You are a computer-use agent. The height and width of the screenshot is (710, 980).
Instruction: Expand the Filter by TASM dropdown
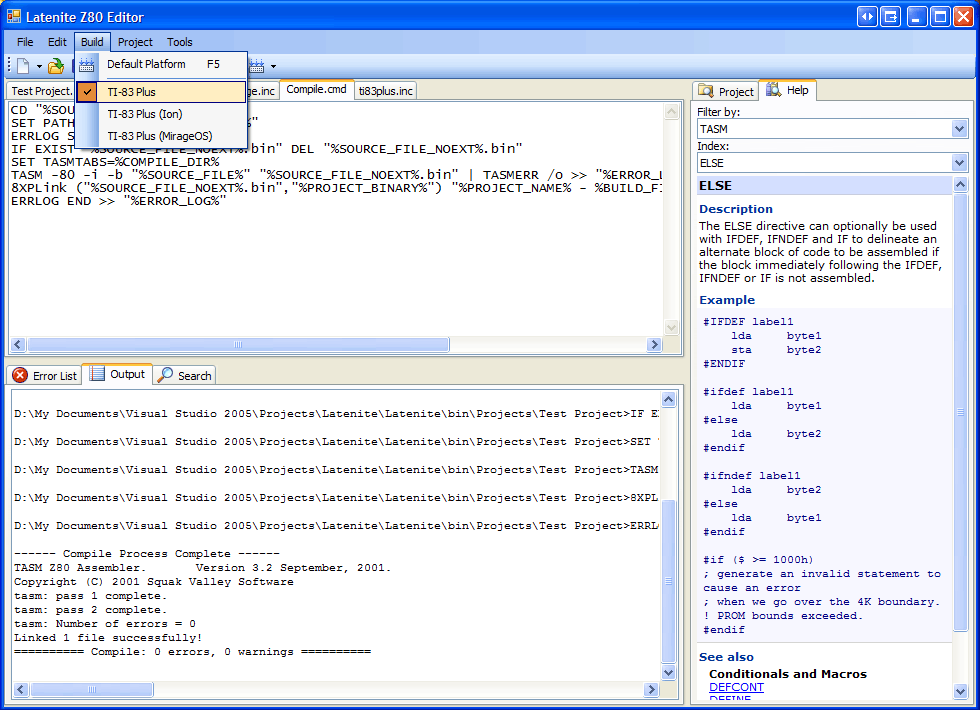coord(960,129)
